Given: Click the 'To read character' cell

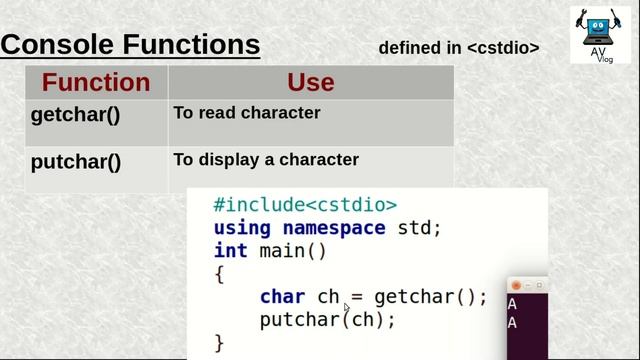Looking at the screenshot, I should (x=311, y=122).
